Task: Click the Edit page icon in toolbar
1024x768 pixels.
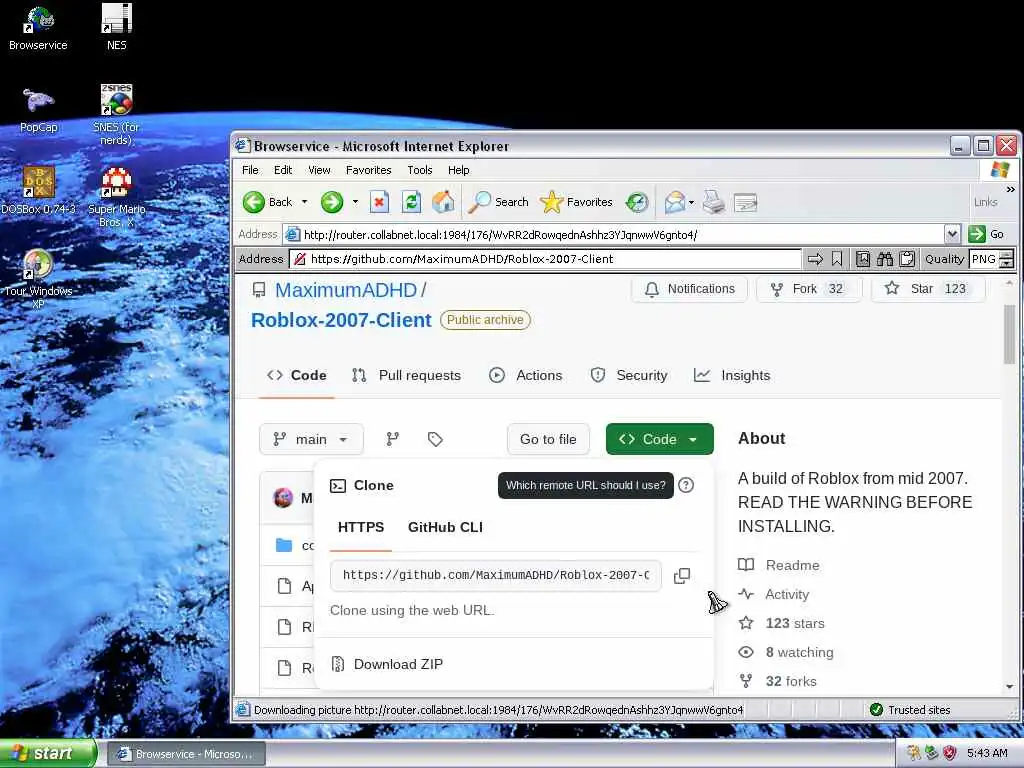Action: (x=745, y=202)
